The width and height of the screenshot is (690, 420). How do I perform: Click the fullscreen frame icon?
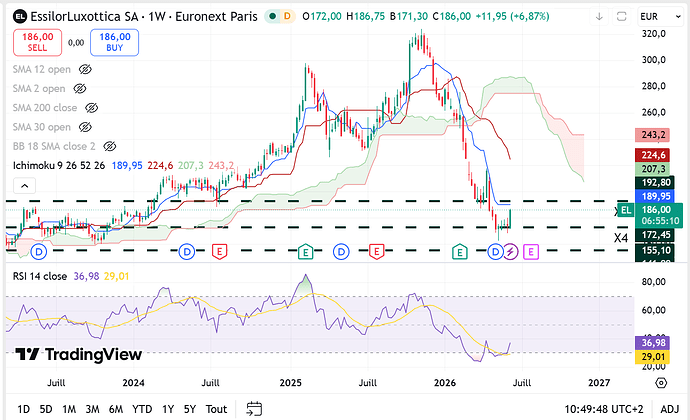(x=621, y=17)
